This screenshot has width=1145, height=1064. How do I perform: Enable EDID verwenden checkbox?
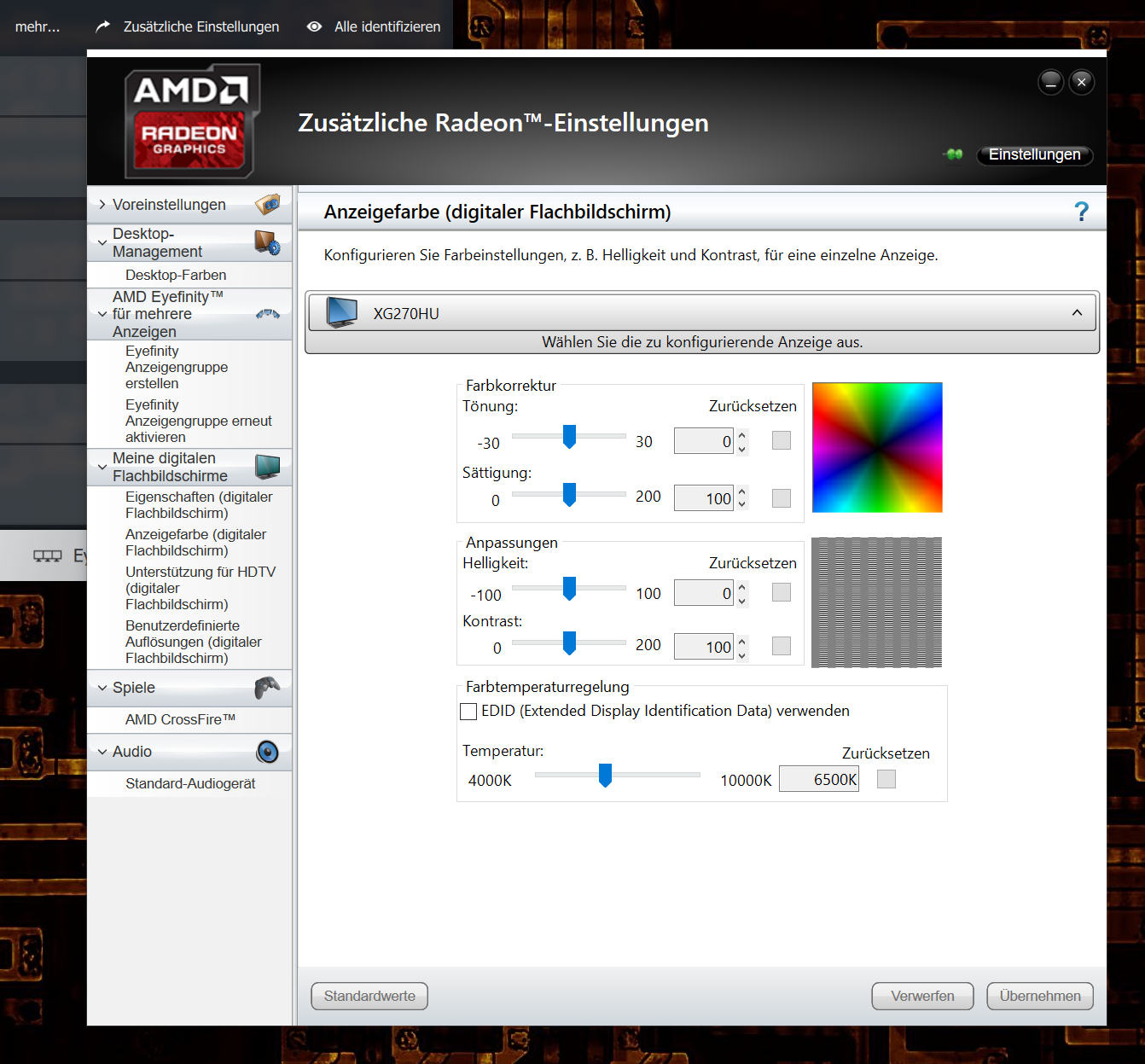point(468,711)
